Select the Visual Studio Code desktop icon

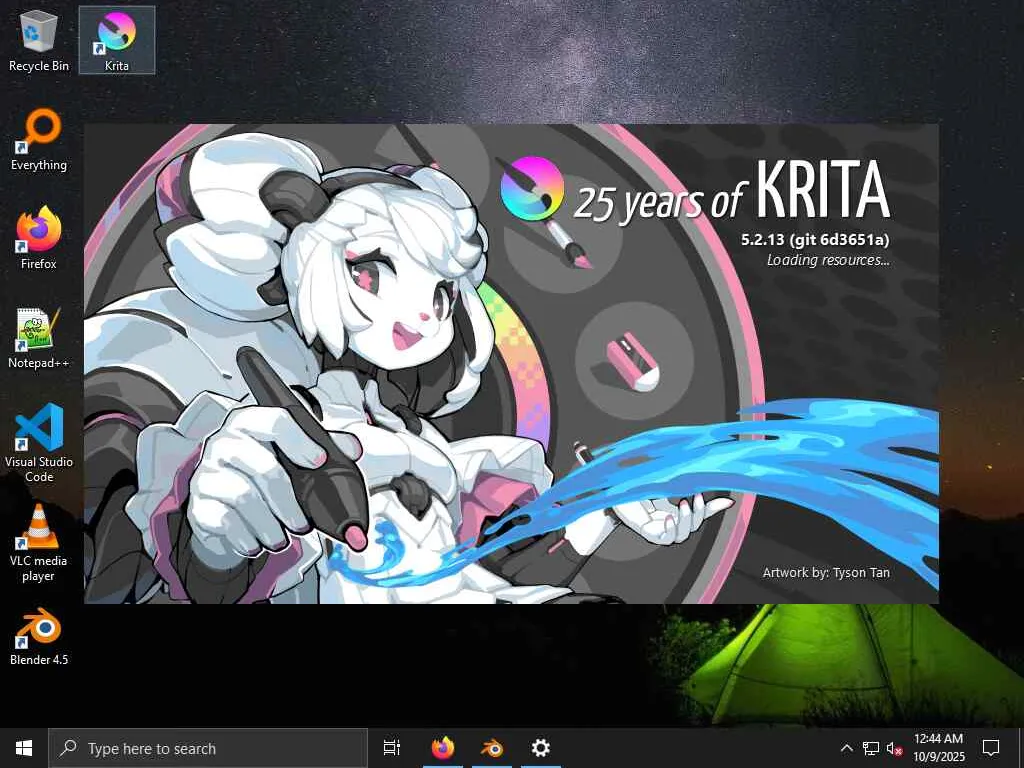[39, 443]
